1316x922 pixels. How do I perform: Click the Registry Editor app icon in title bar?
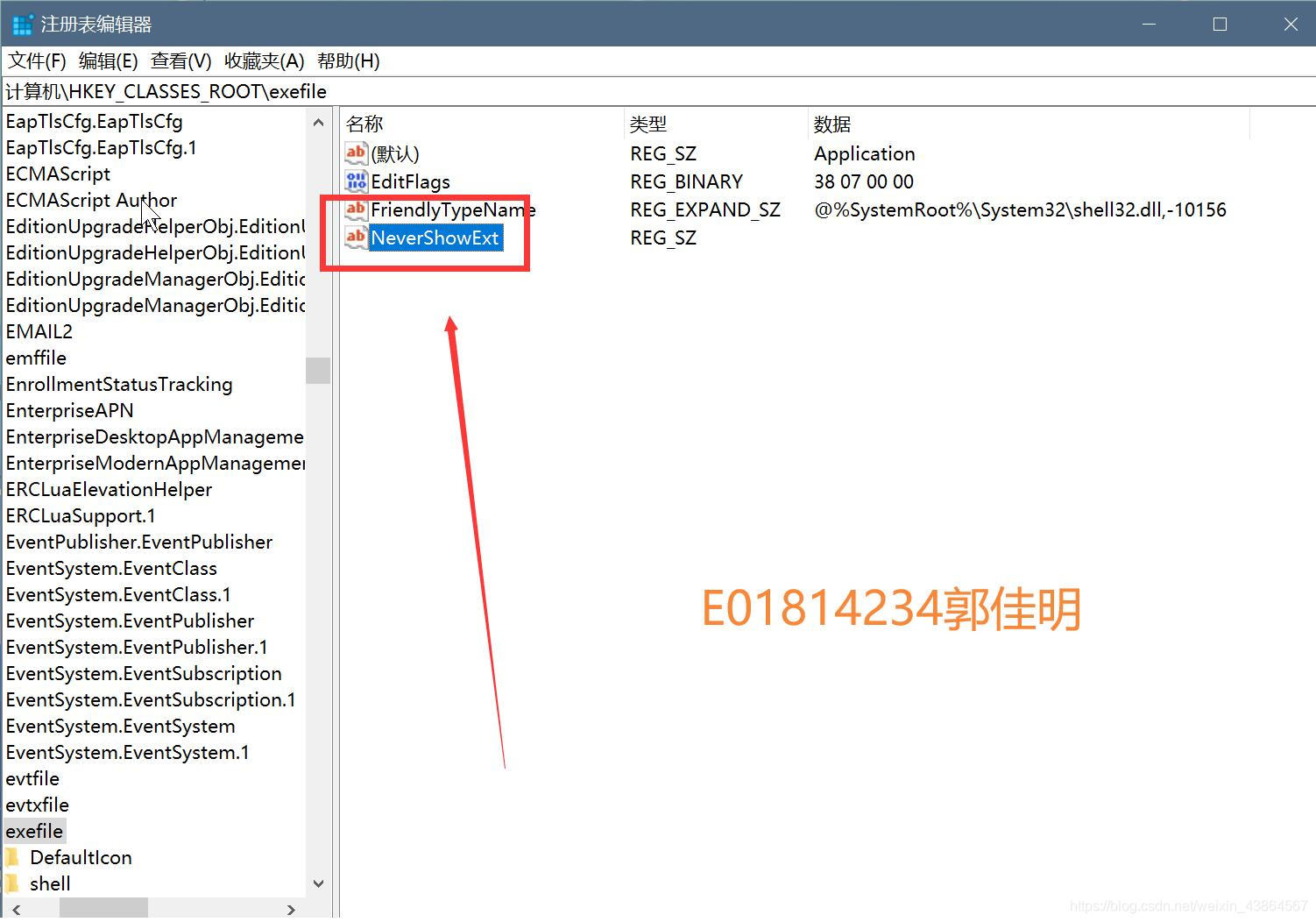point(22,25)
